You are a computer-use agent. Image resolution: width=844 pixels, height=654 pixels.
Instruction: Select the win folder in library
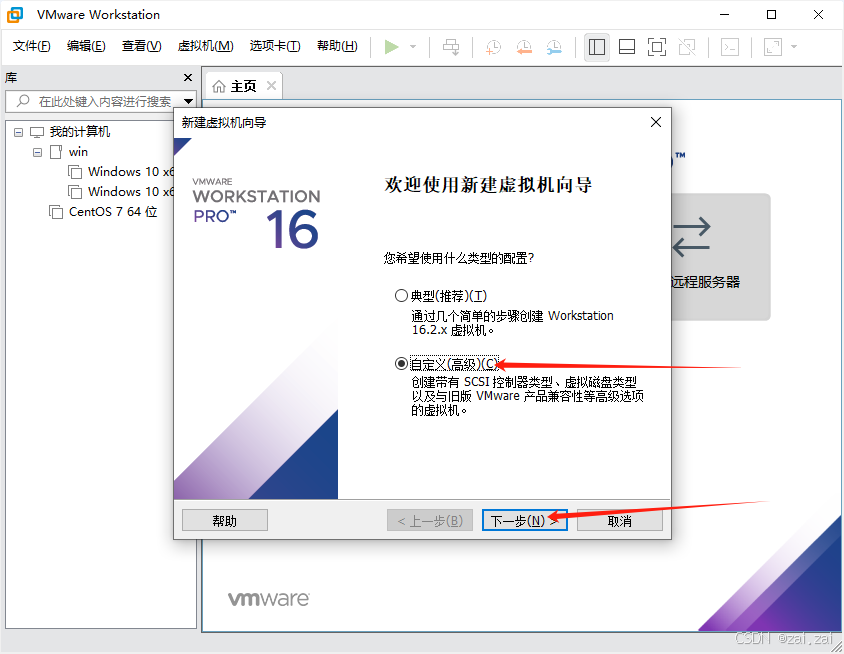point(78,152)
